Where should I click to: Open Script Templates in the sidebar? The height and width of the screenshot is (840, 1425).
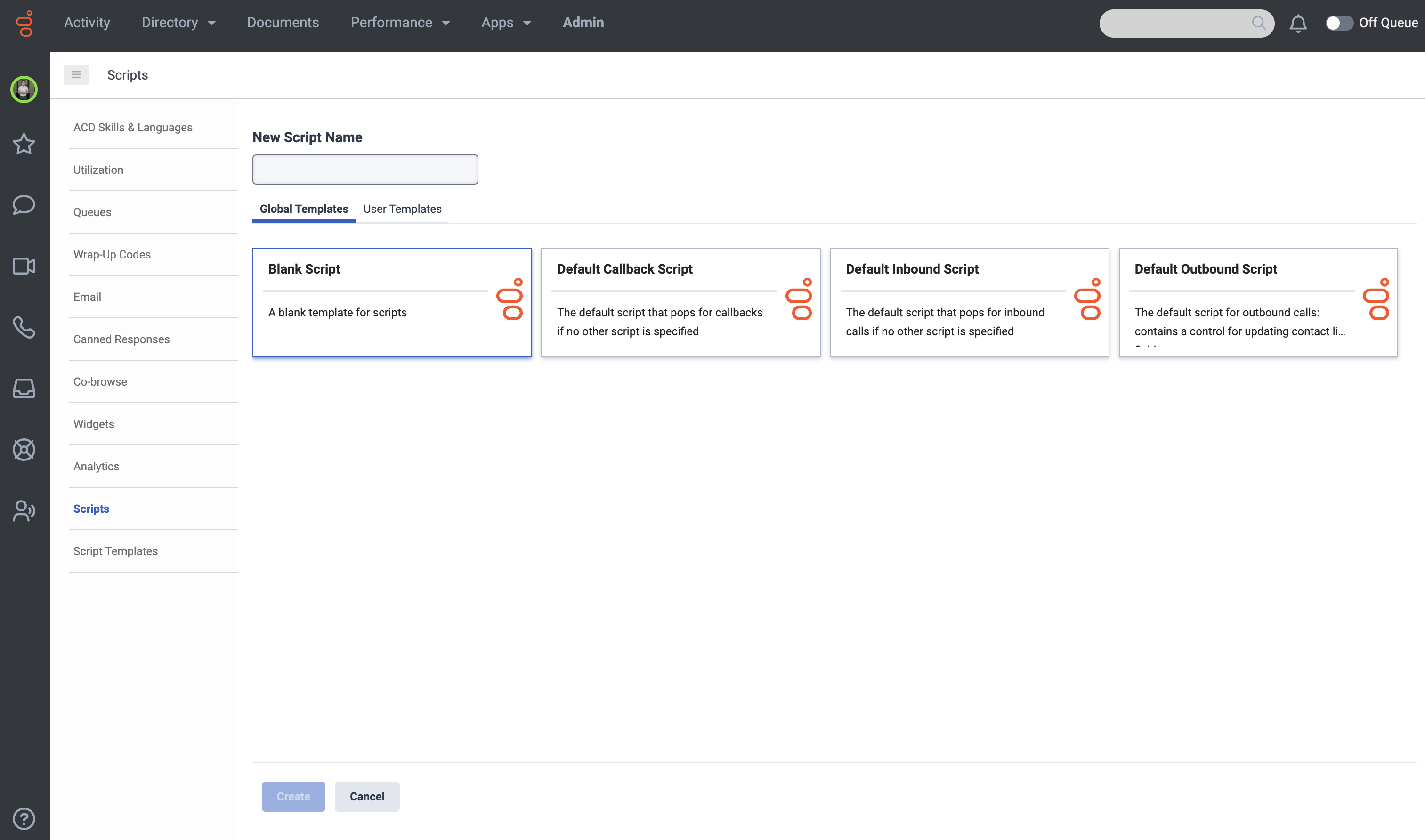click(115, 551)
